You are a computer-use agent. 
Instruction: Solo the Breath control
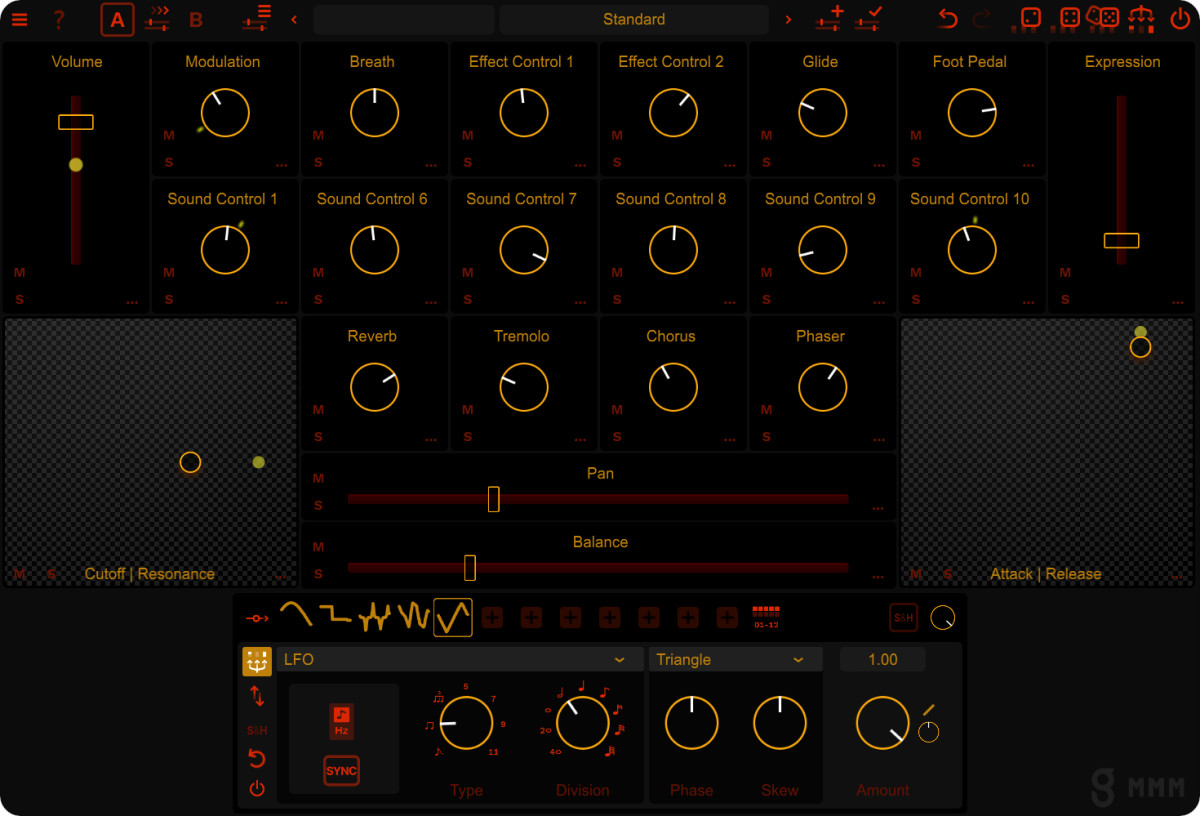click(318, 162)
